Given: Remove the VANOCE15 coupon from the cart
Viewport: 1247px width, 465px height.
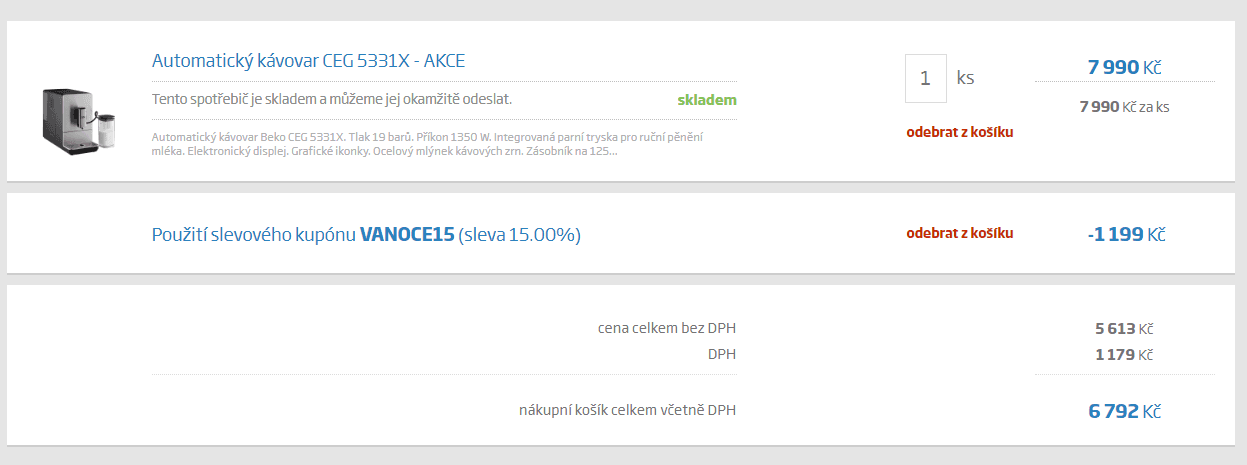Looking at the screenshot, I should click(959, 233).
